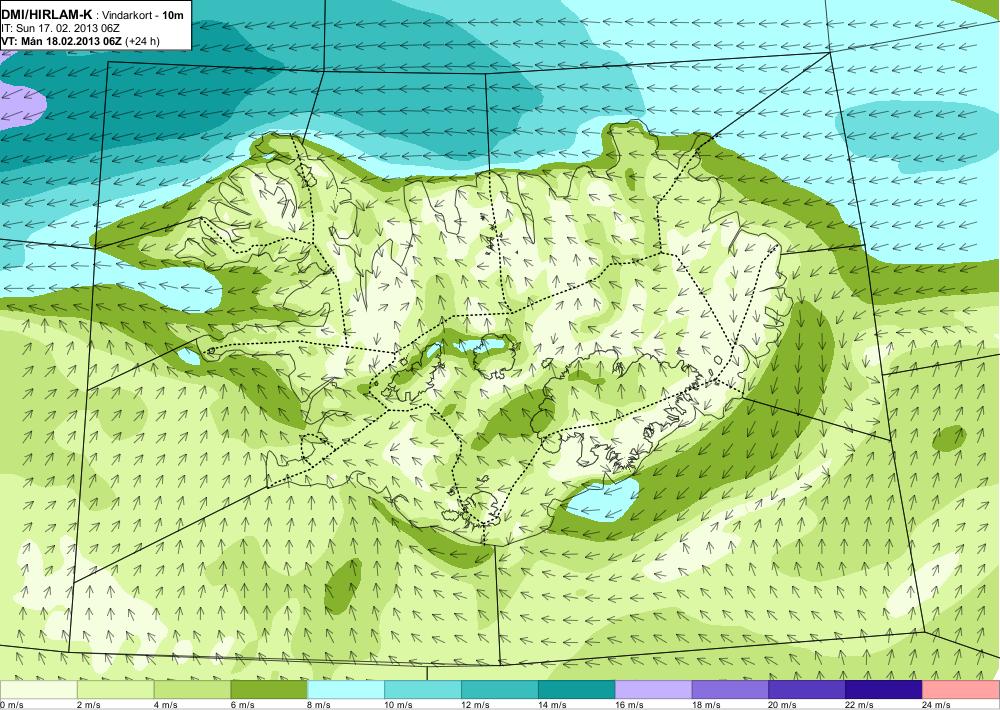Click the pink 24+ m/s legend swatch

[x=961, y=690]
